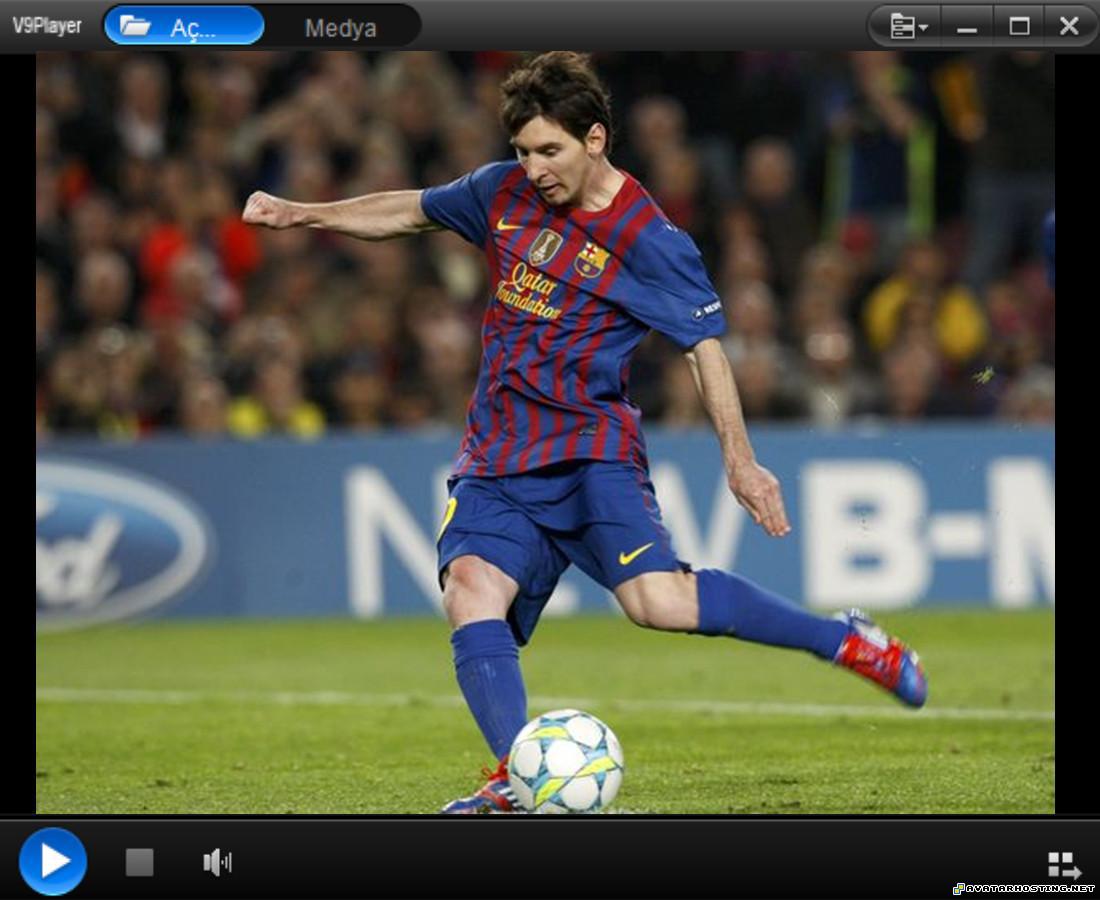Image resolution: width=1100 pixels, height=900 pixels.
Task: Click the V9Player logo text
Action: coord(47,26)
